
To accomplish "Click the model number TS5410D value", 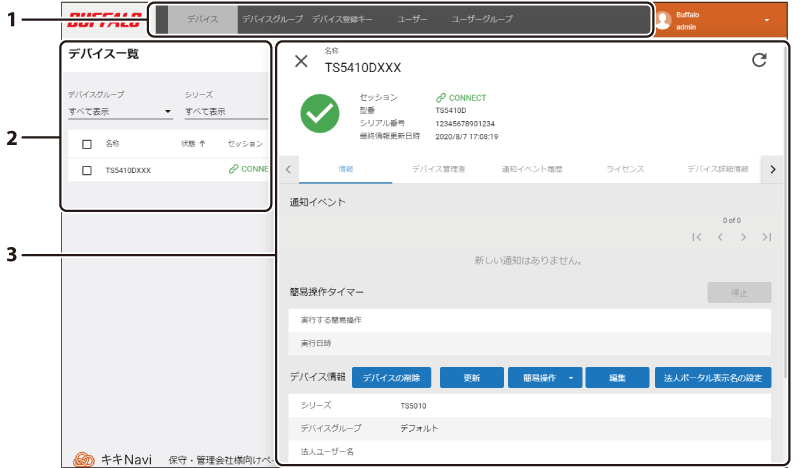I will (451, 110).
